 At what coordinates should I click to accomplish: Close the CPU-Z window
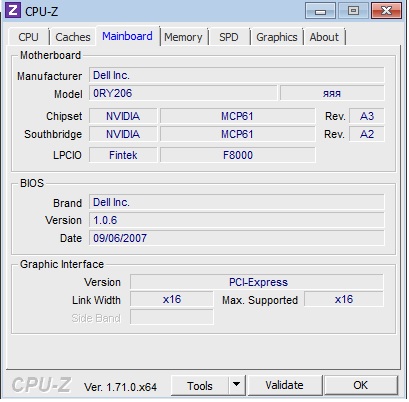tap(386, 11)
